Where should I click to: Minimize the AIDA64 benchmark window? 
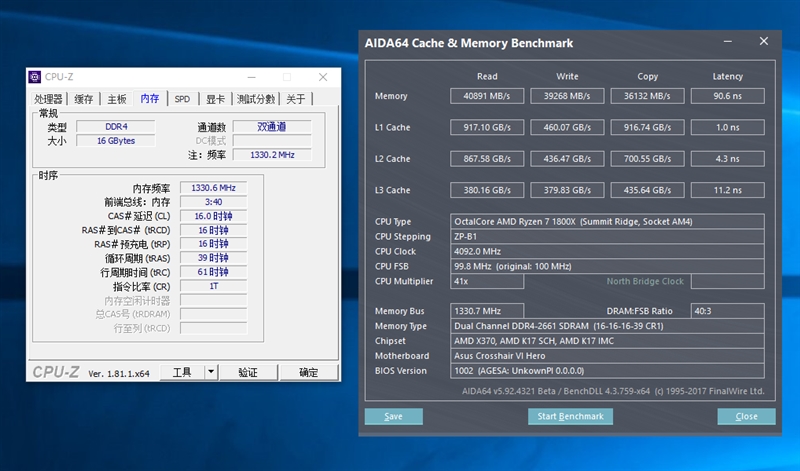coord(728,42)
